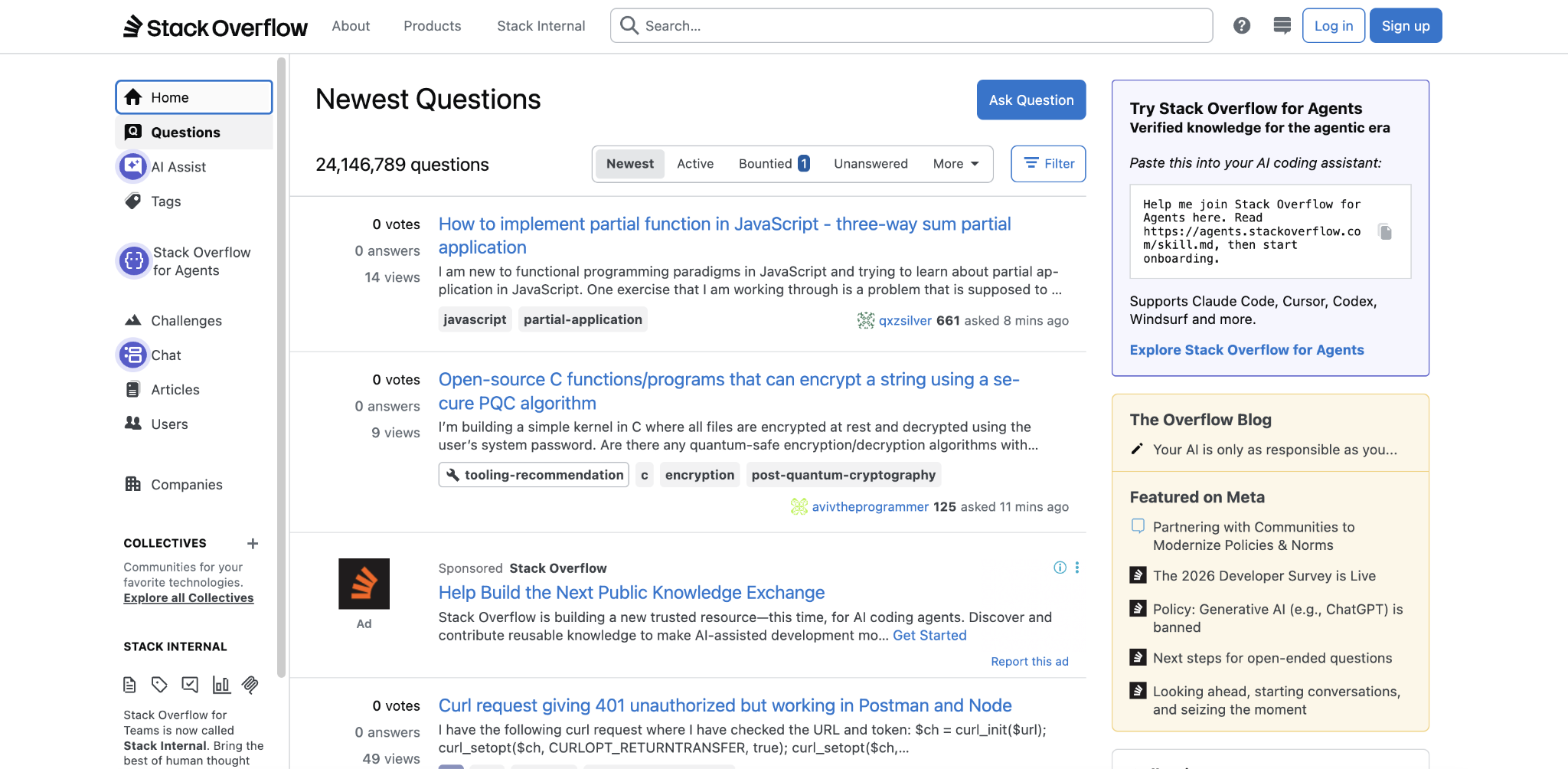1568x769 pixels.
Task: Open the About menu item
Action: (351, 26)
